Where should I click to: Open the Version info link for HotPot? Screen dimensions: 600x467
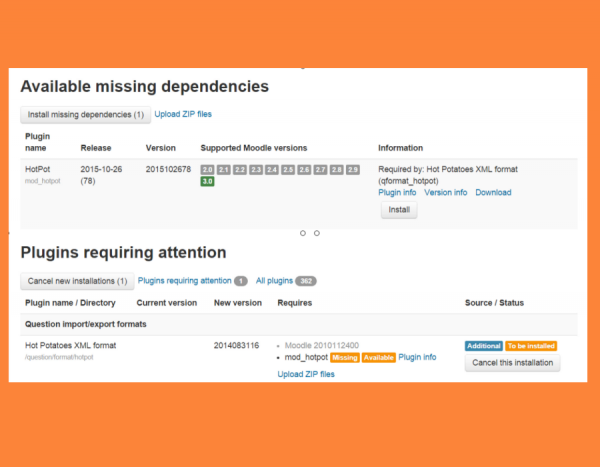tap(446, 192)
